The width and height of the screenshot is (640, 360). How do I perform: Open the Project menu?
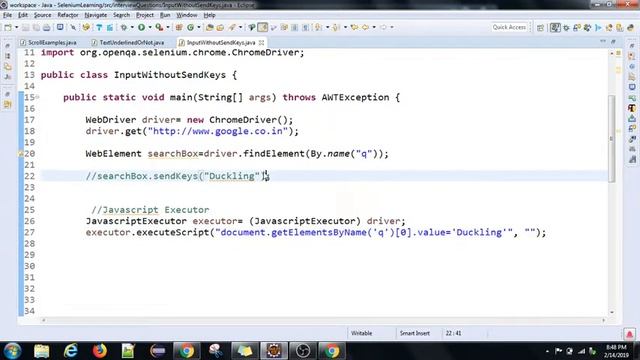pos(145,15)
